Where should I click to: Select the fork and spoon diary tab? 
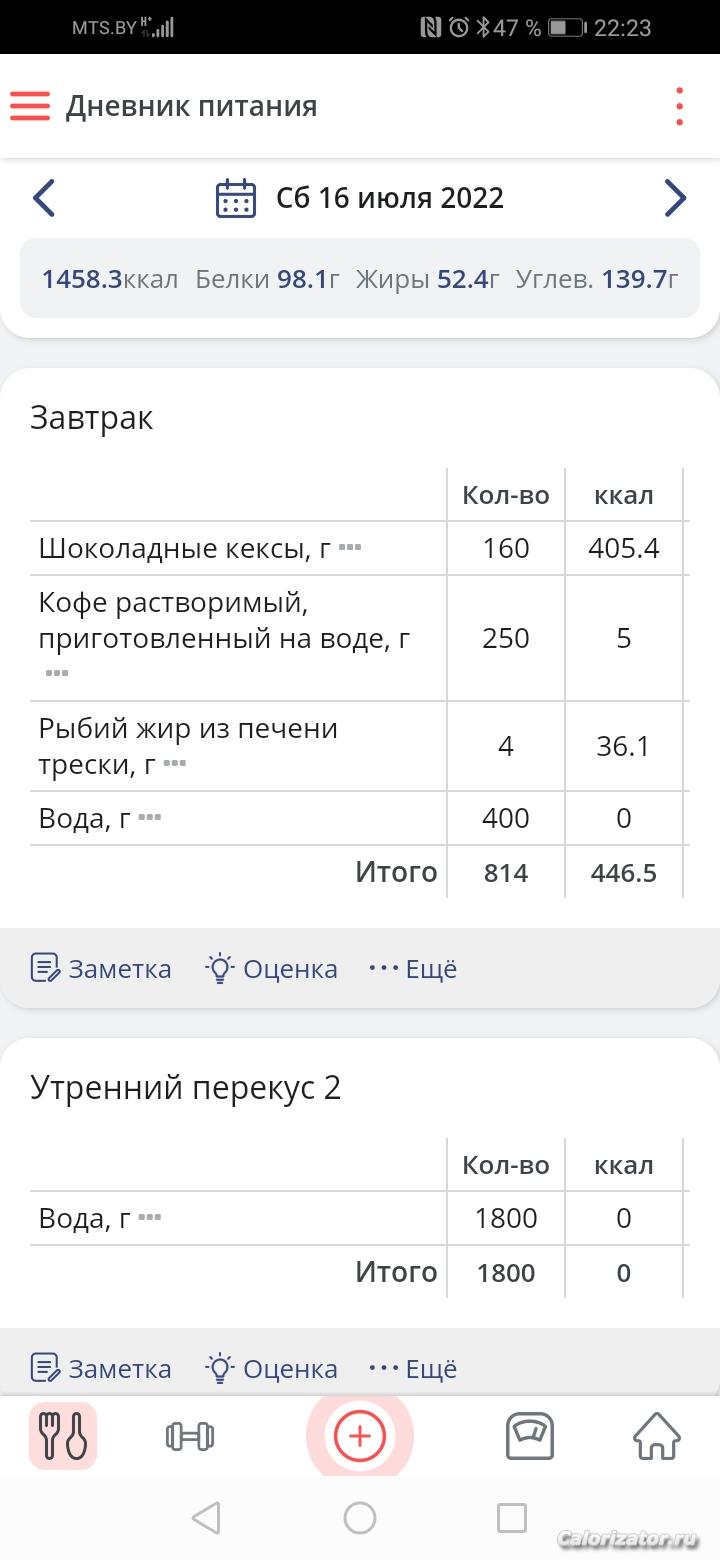pos(62,1437)
